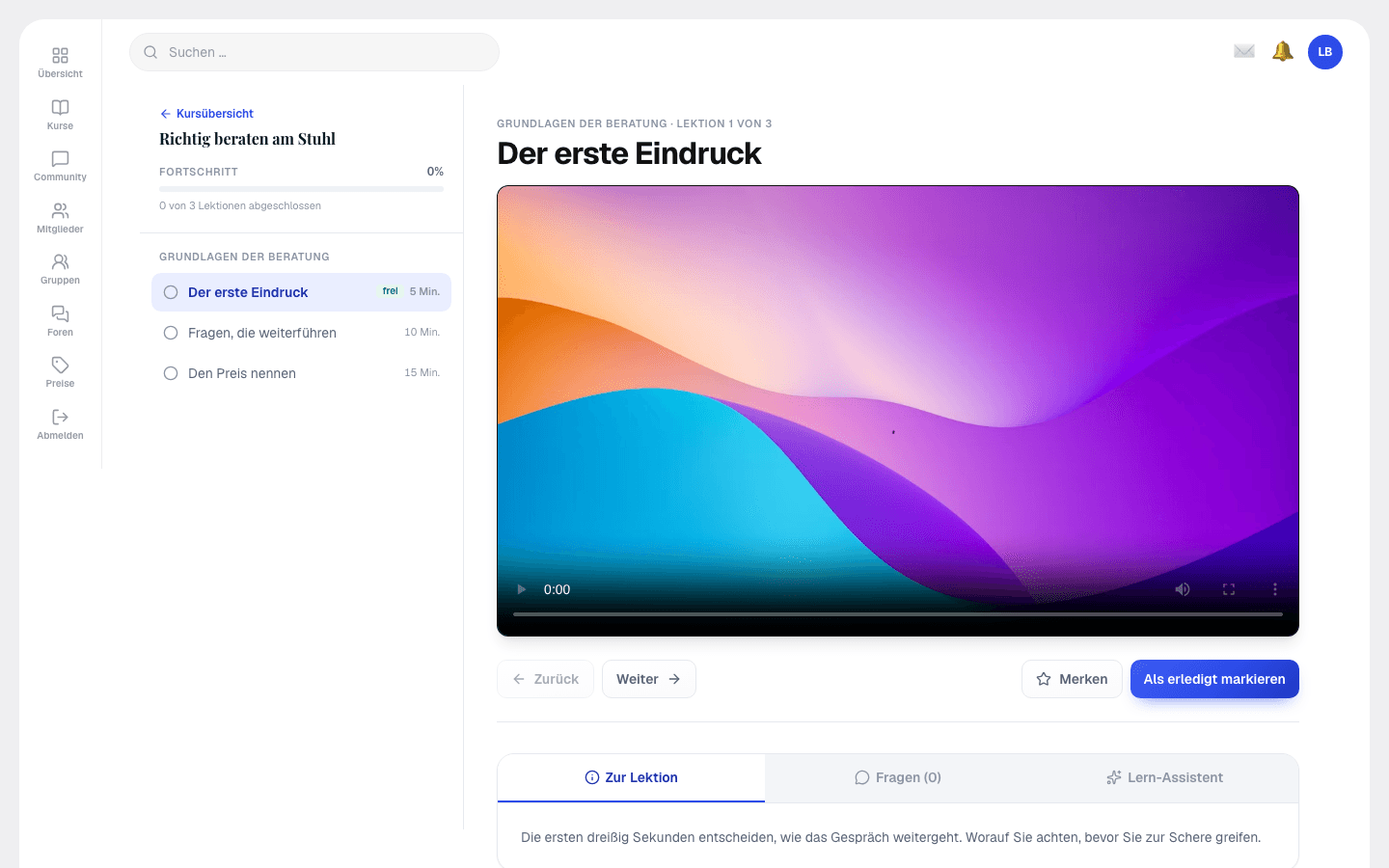Click course title Richtig beraten am Stuhl
The height and width of the screenshot is (868, 1389).
click(x=247, y=139)
